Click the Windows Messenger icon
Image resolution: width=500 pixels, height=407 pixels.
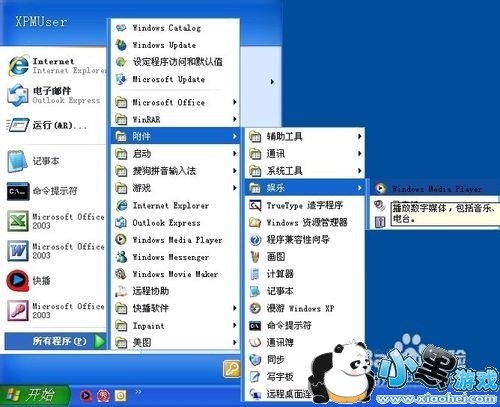tap(121, 257)
